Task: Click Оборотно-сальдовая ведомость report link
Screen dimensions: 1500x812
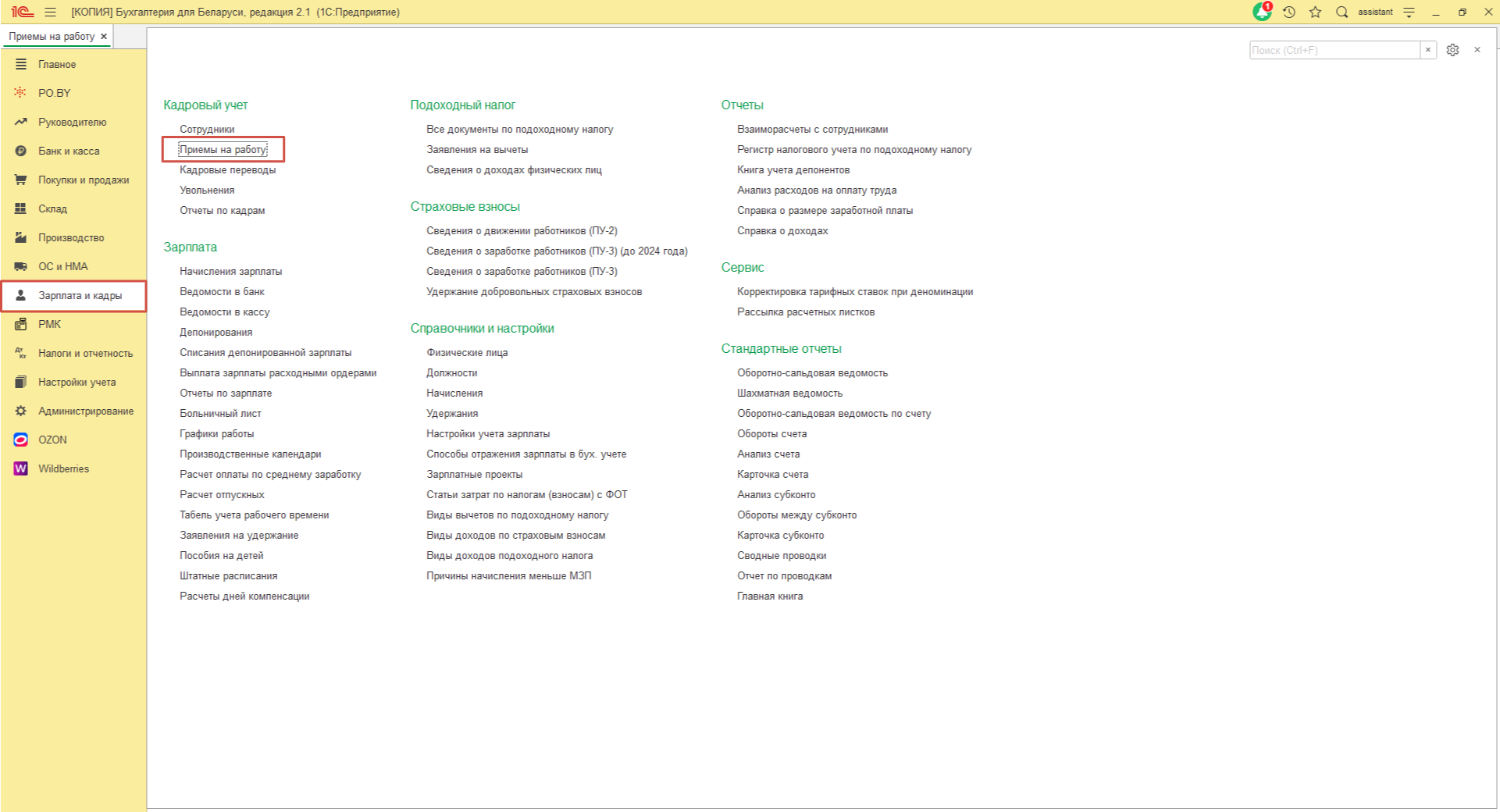Action: point(812,372)
